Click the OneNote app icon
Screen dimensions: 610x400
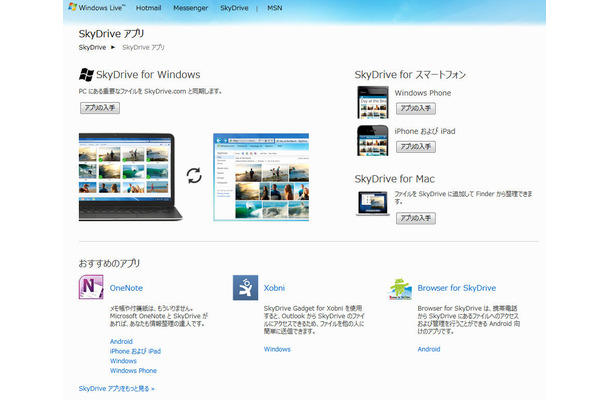[91, 287]
